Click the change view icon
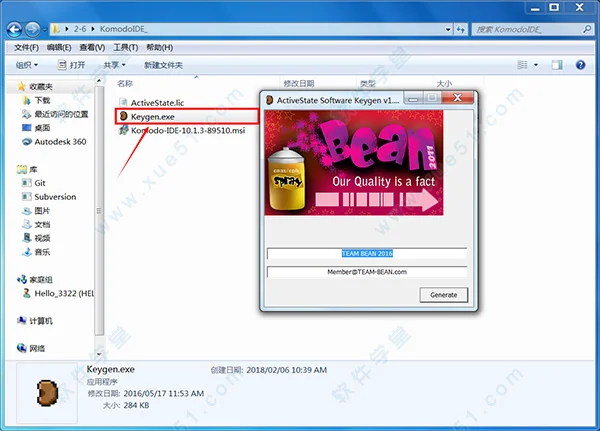600x431 pixels. click(x=522, y=65)
